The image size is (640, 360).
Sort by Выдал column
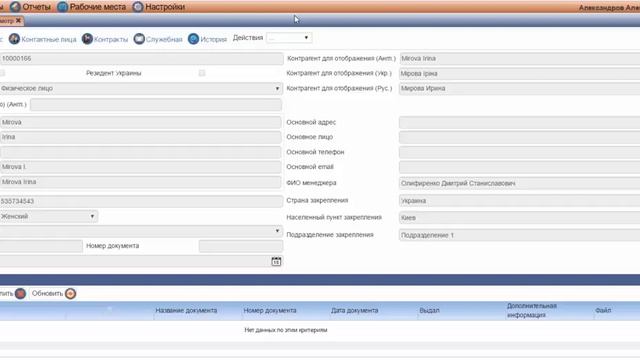pos(429,311)
